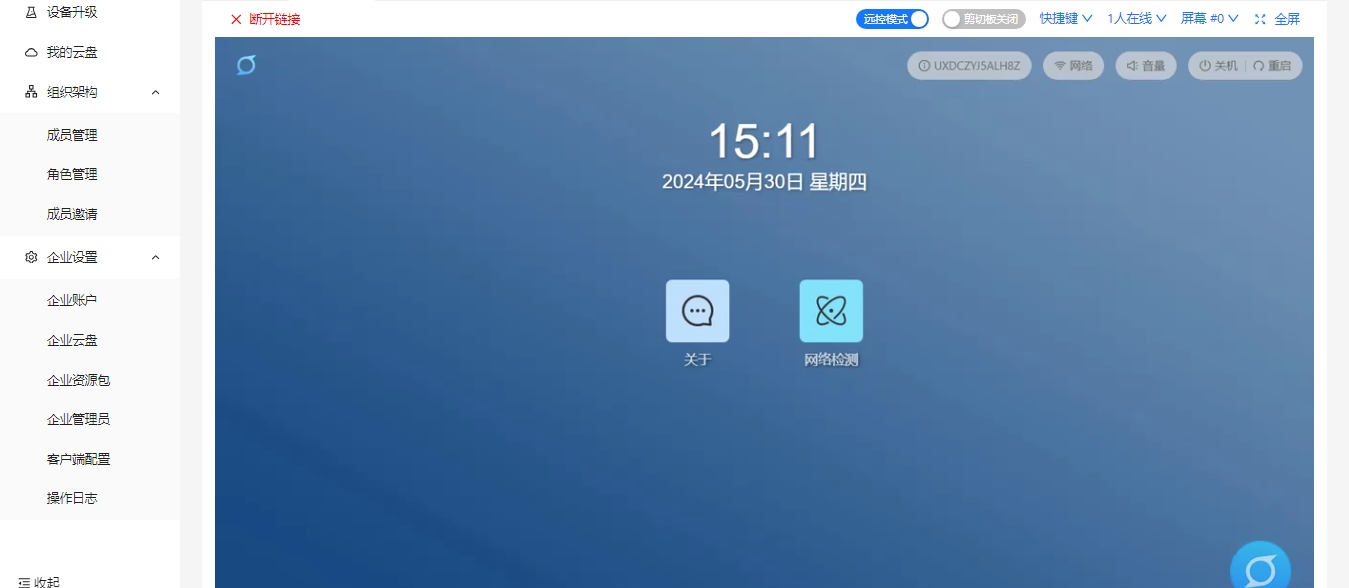The width and height of the screenshot is (1349, 588).
Task: Click the 全屏 fullscreen button
Action: click(x=1287, y=19)
